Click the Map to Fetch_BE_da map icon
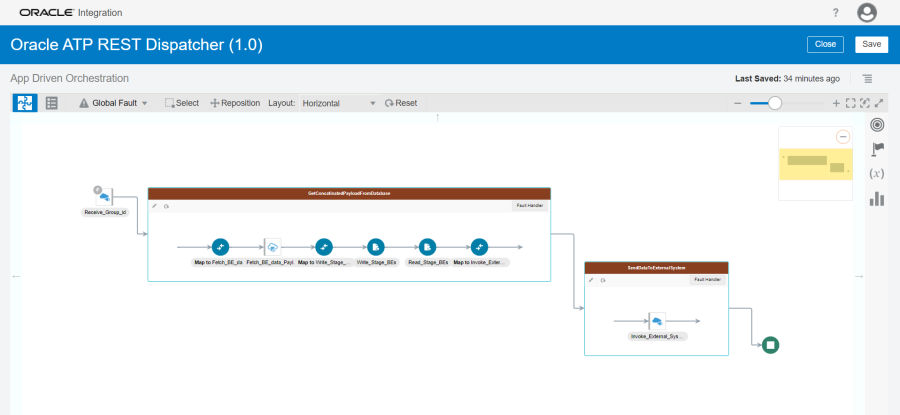Viewport: 900px width, 415px height. [x=220, y=247]
